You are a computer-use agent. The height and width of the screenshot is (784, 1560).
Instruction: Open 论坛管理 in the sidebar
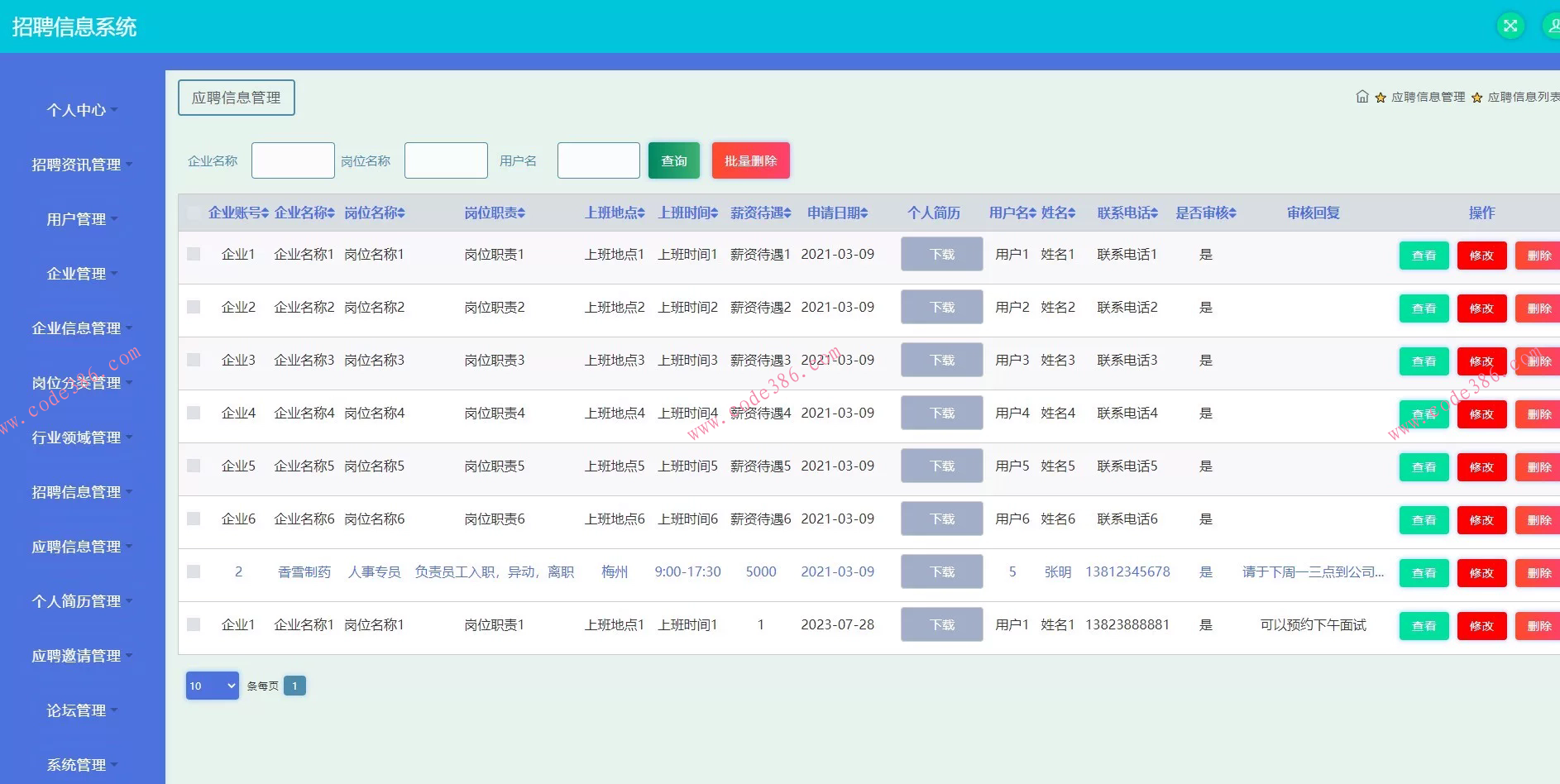point(81,710)
